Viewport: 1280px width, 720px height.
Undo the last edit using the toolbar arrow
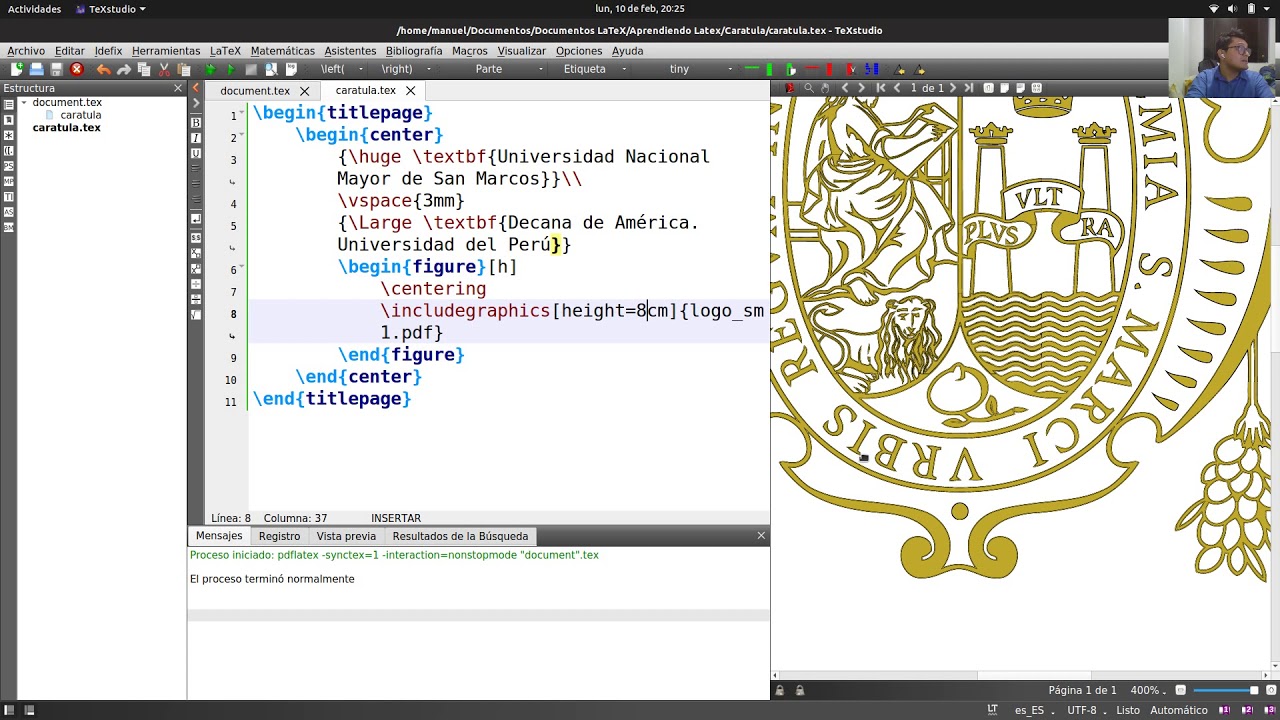tap(103, 69)
